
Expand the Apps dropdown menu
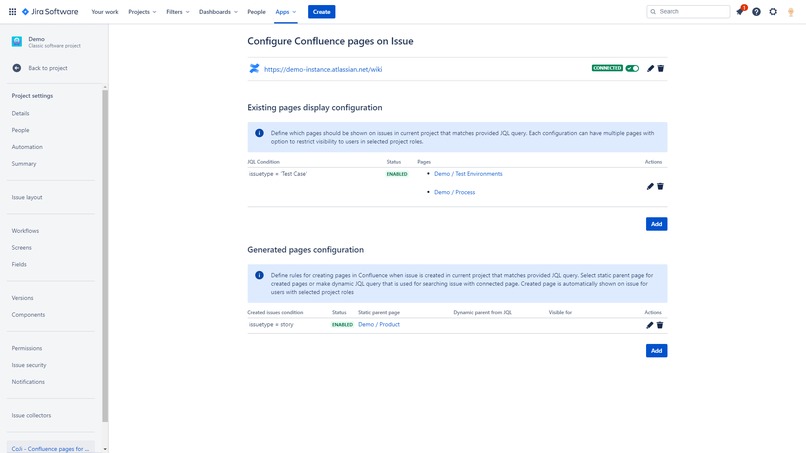[x=286, y=11]
